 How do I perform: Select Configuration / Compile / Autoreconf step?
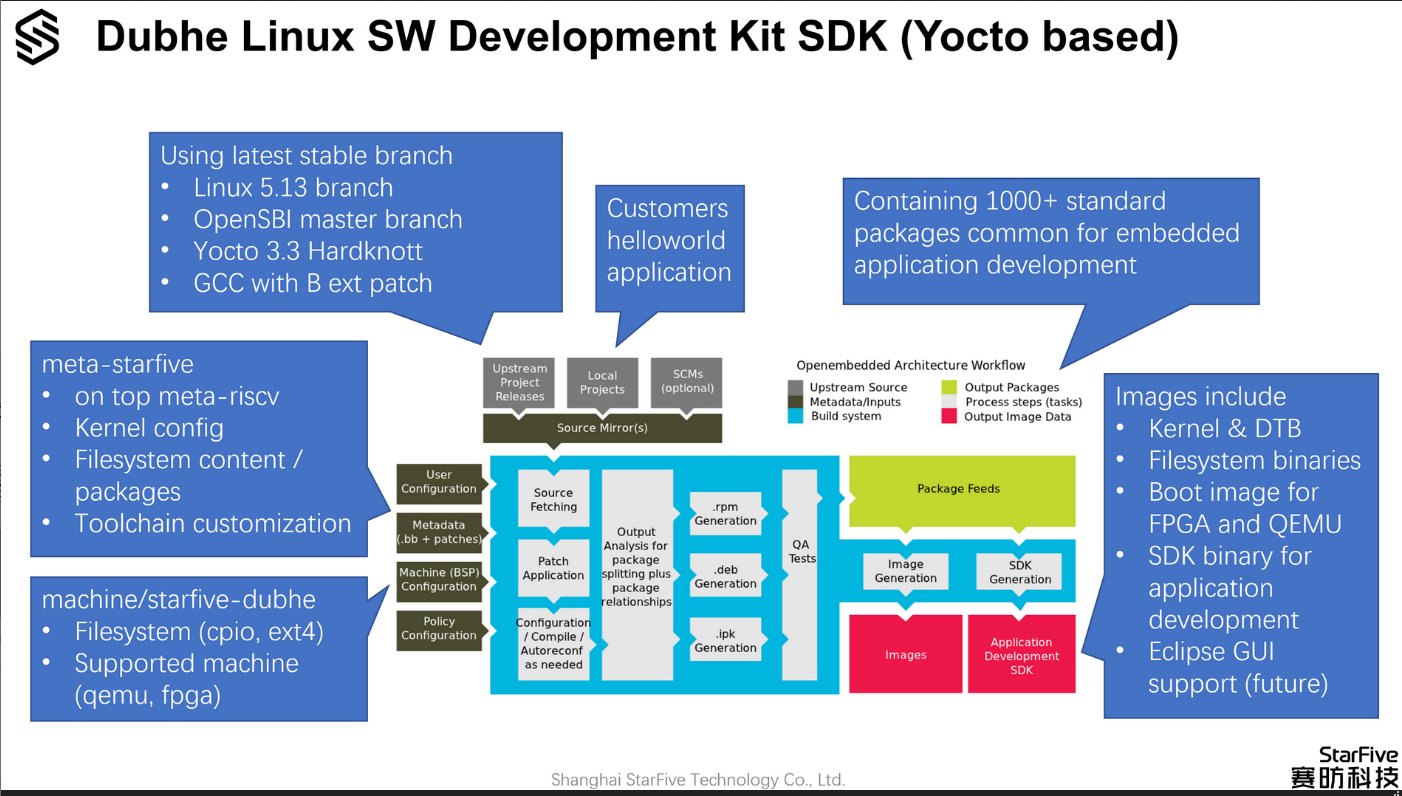[553, 643]
